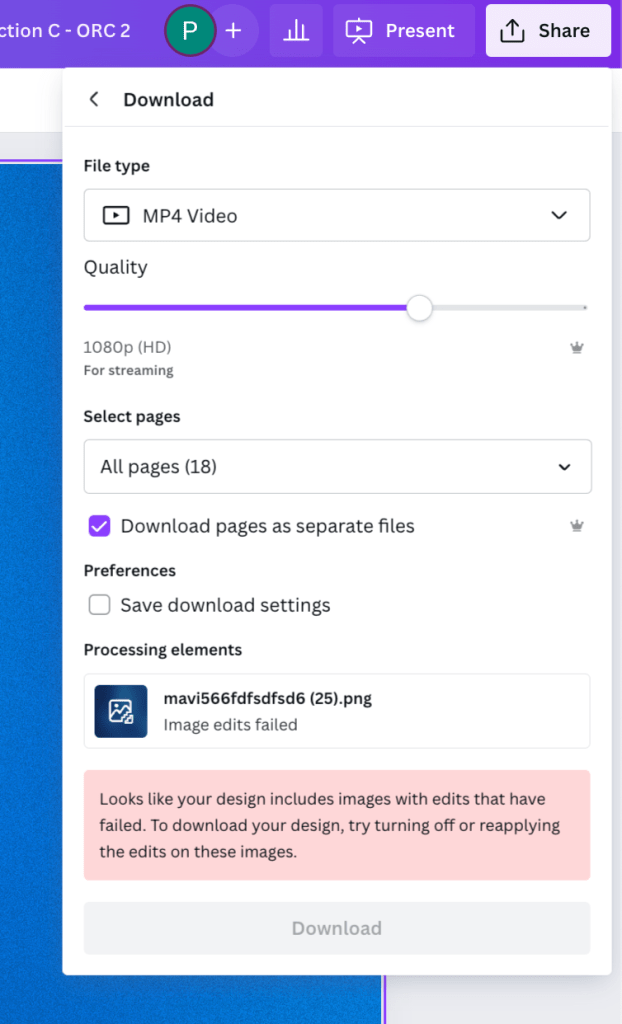Click the Image edits failed status text
Screen dimensions: 622x1024
(230, 725)
